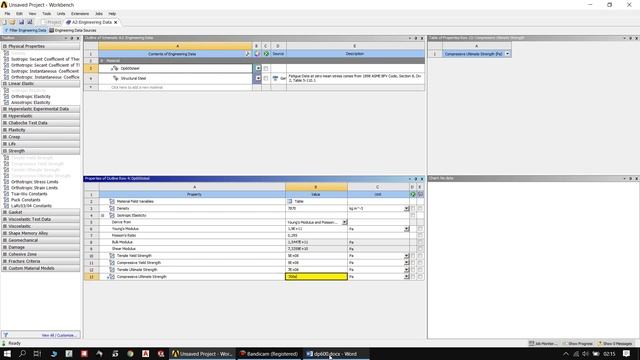Click here to add a new material

click(137, 87)
